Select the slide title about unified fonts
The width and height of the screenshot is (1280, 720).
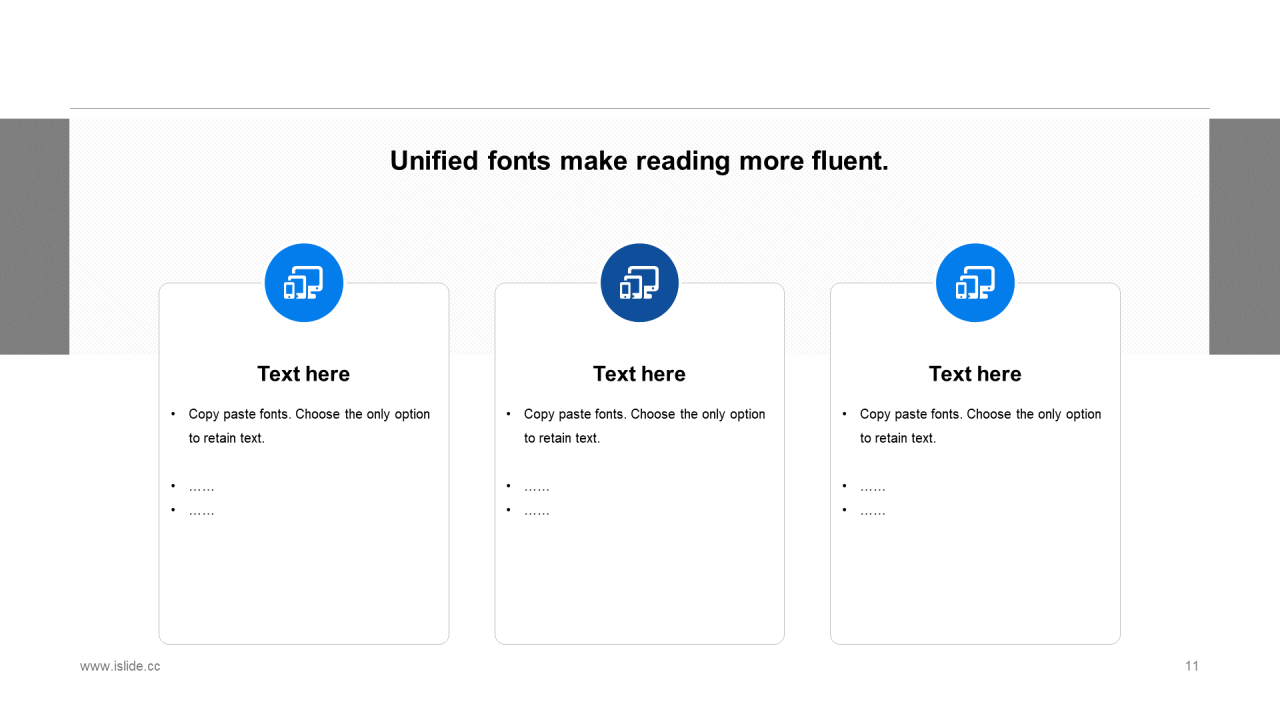[x=639, y=161]
